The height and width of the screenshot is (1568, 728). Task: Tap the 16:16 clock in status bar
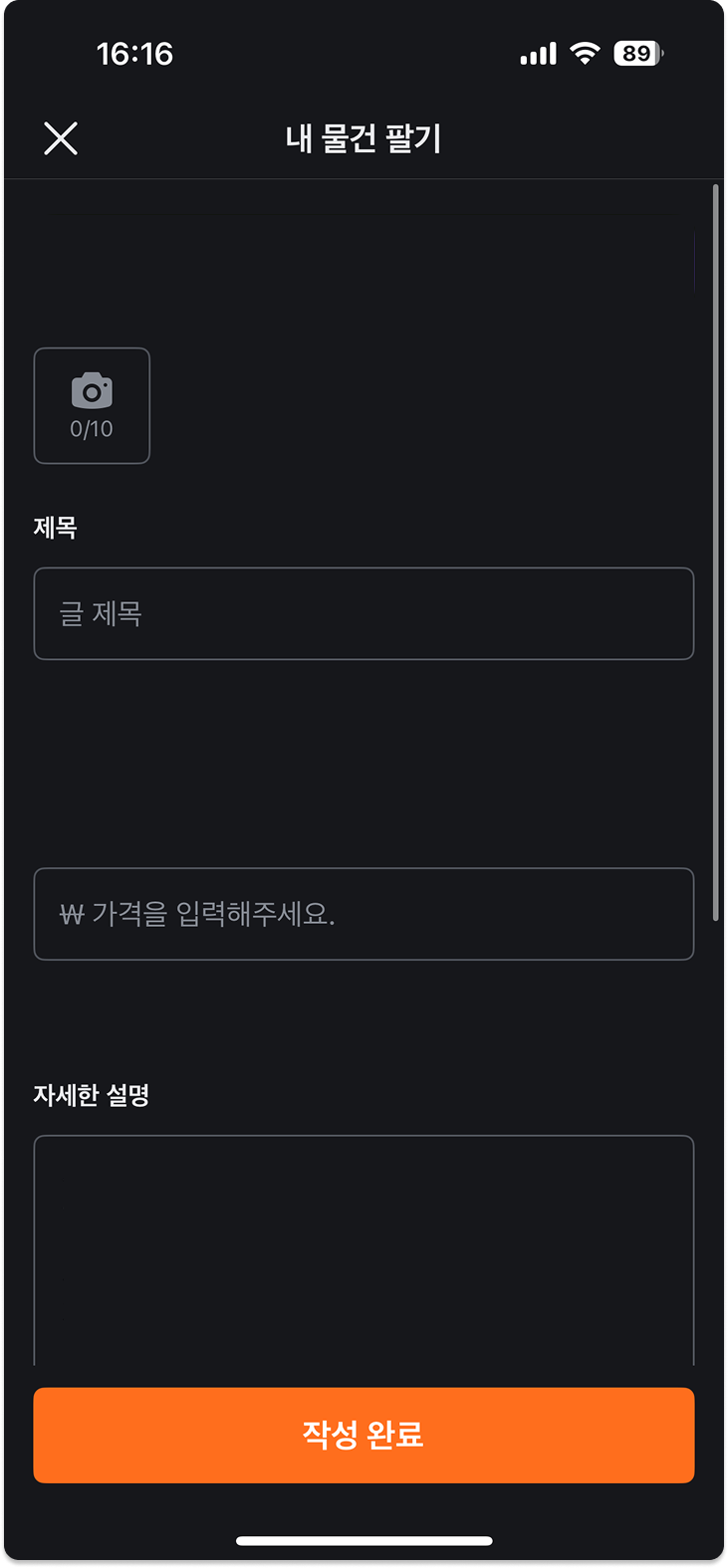(134, 54)
